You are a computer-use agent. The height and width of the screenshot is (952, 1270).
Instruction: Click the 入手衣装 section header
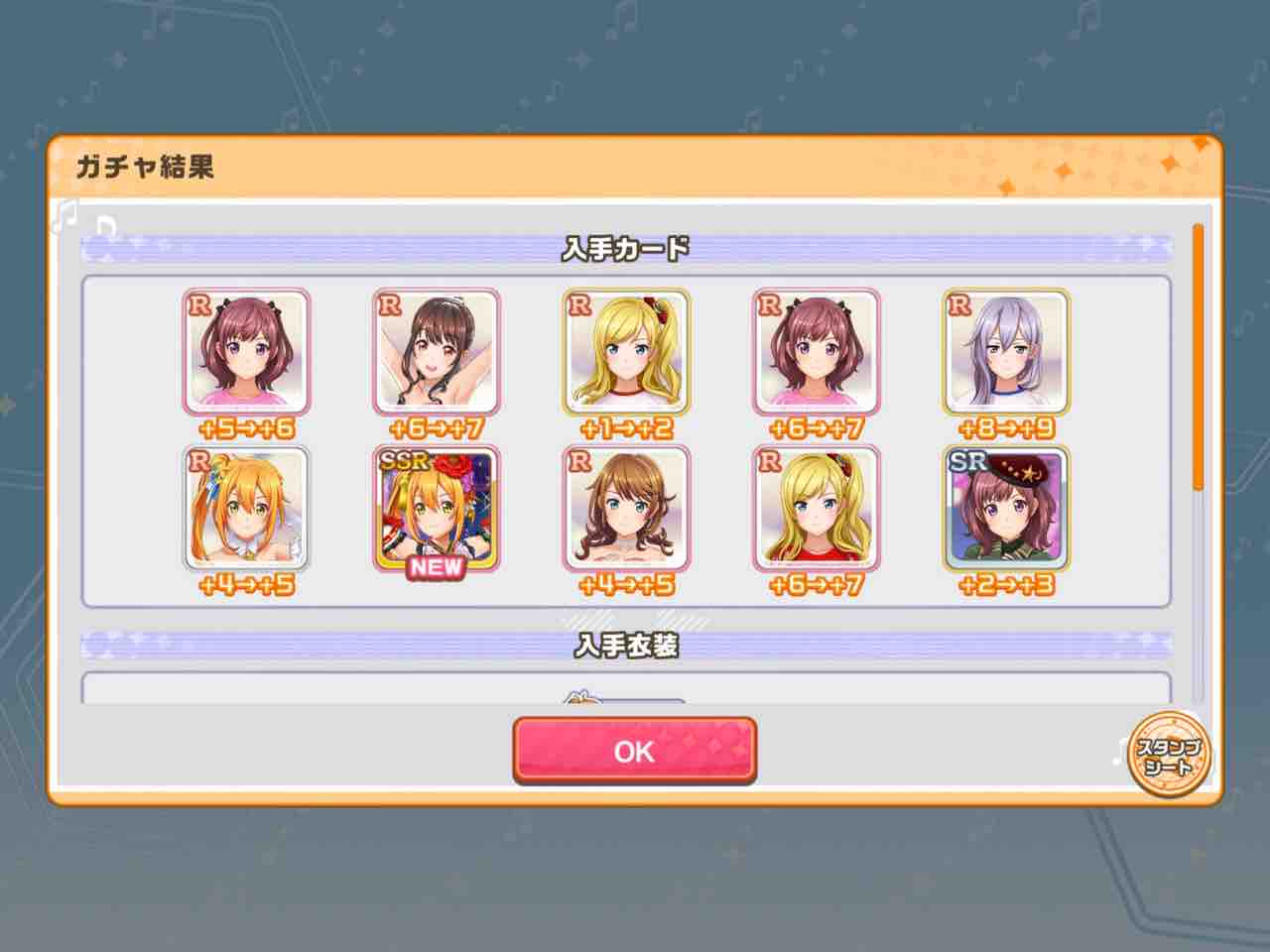[626, 646]
